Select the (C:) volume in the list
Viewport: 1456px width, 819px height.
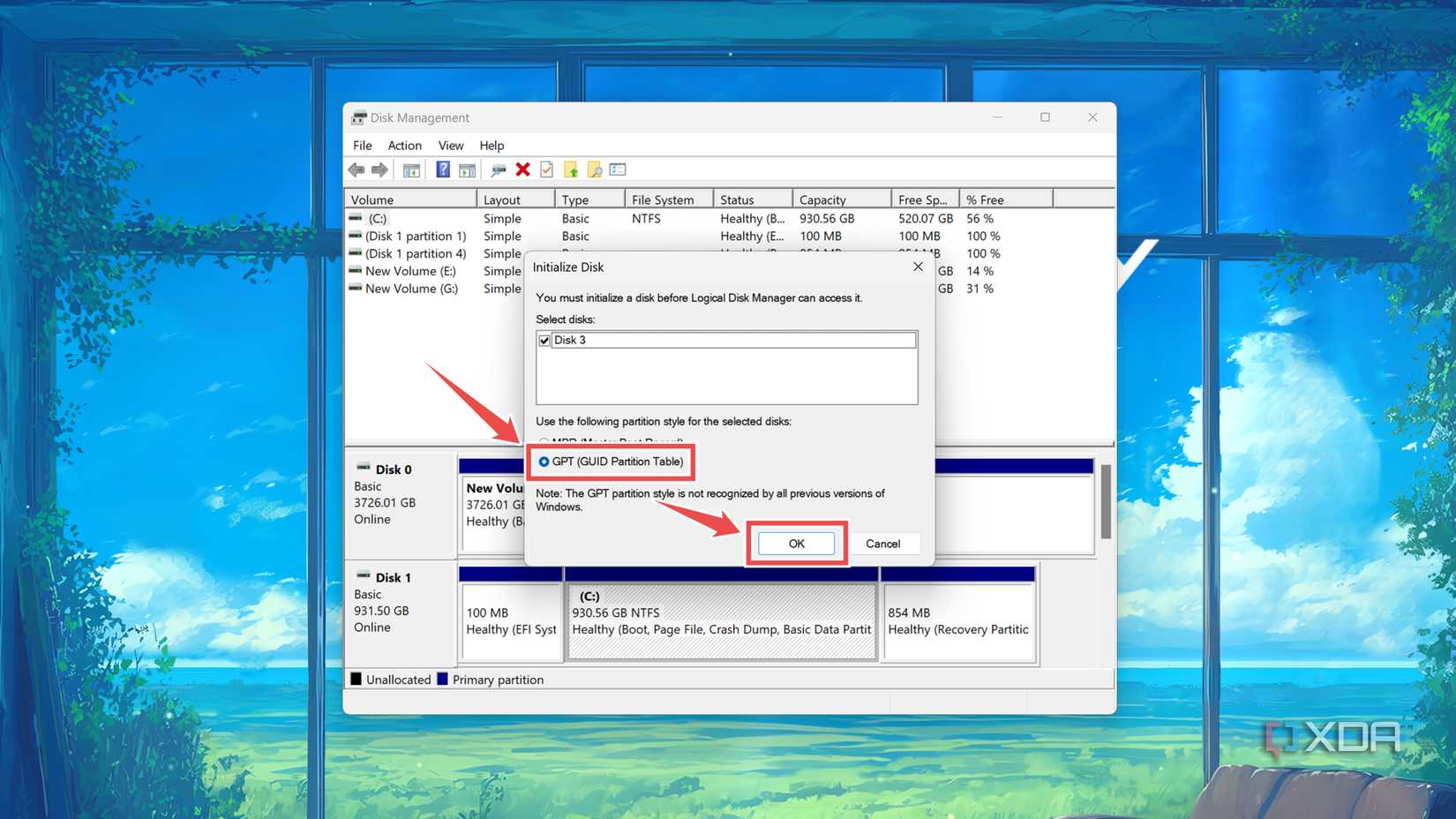click(379, 218)
